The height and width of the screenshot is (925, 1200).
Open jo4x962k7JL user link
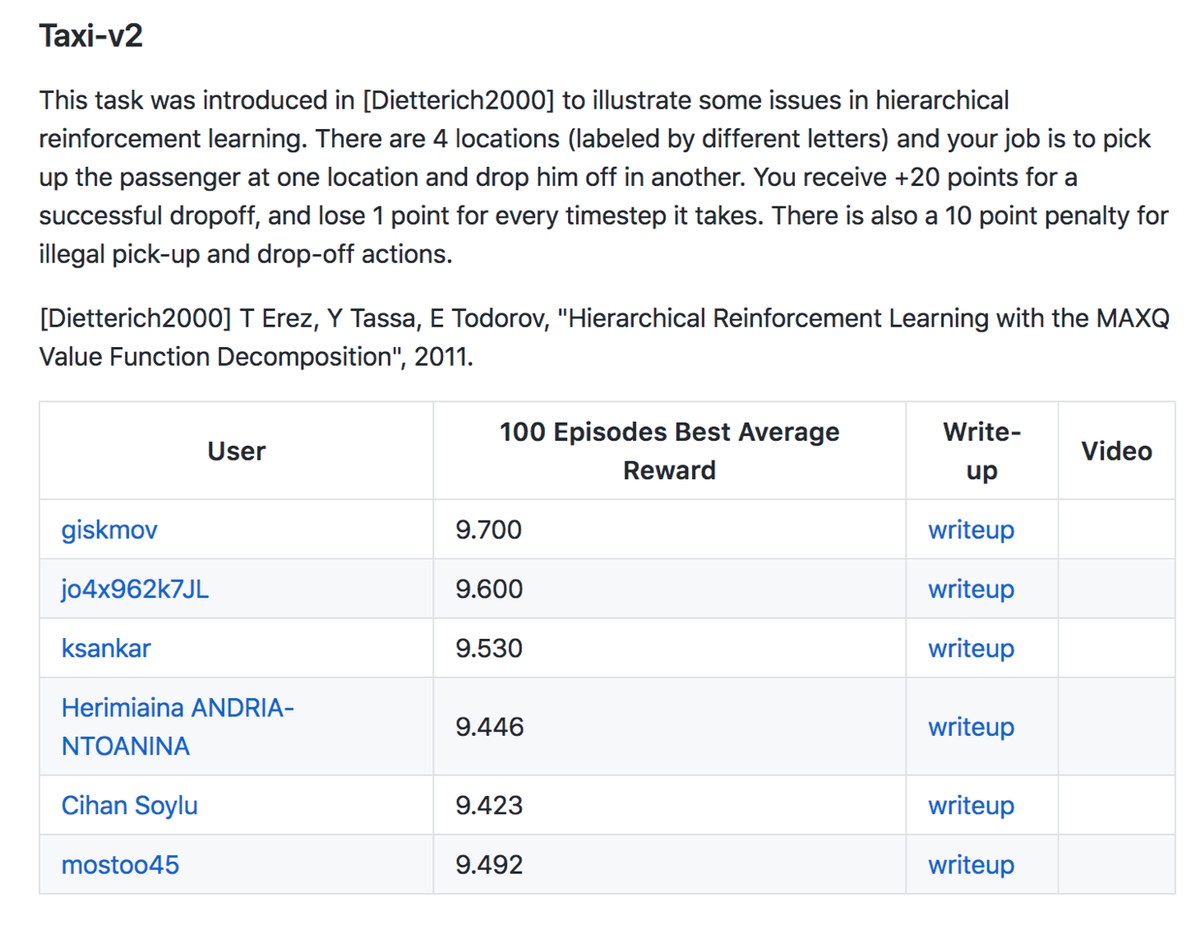coord(135,589)
